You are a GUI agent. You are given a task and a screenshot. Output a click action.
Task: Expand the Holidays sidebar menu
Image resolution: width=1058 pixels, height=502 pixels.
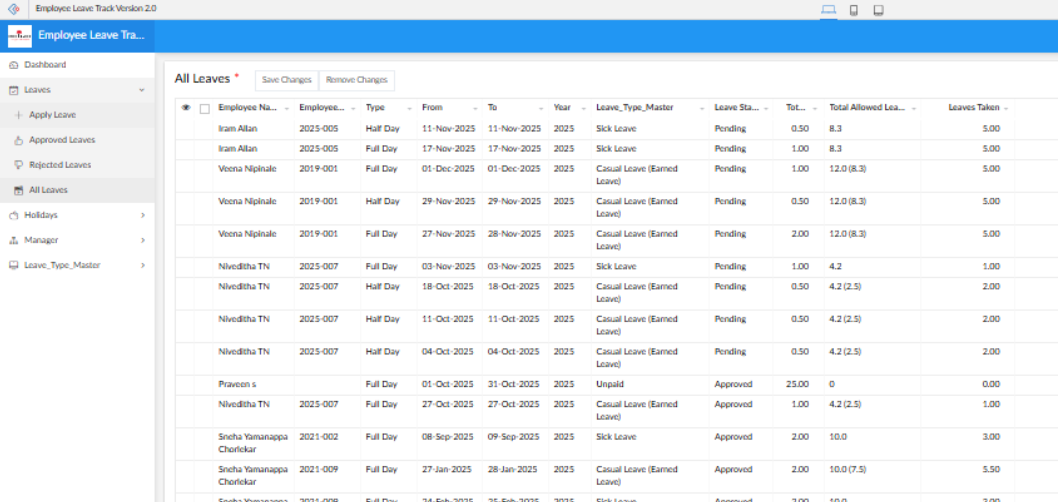(142, 215)
